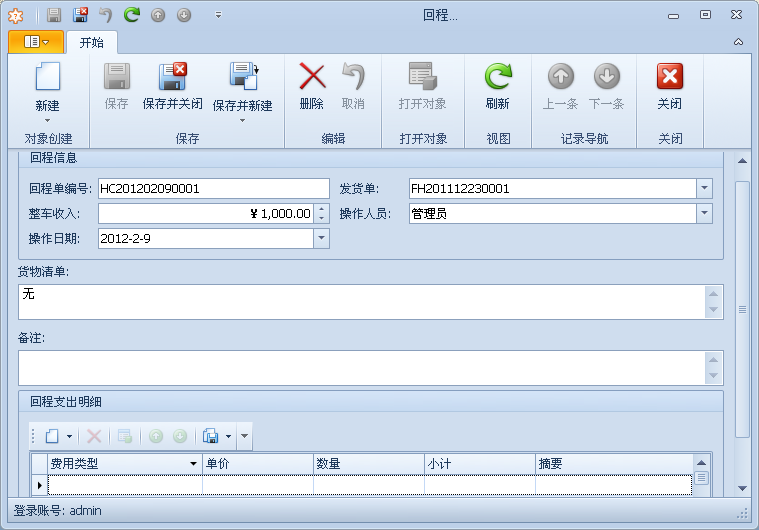
Task: Click save-and-close icon in quick access bar
Action: pyautogui.click(x=80, y=15)
